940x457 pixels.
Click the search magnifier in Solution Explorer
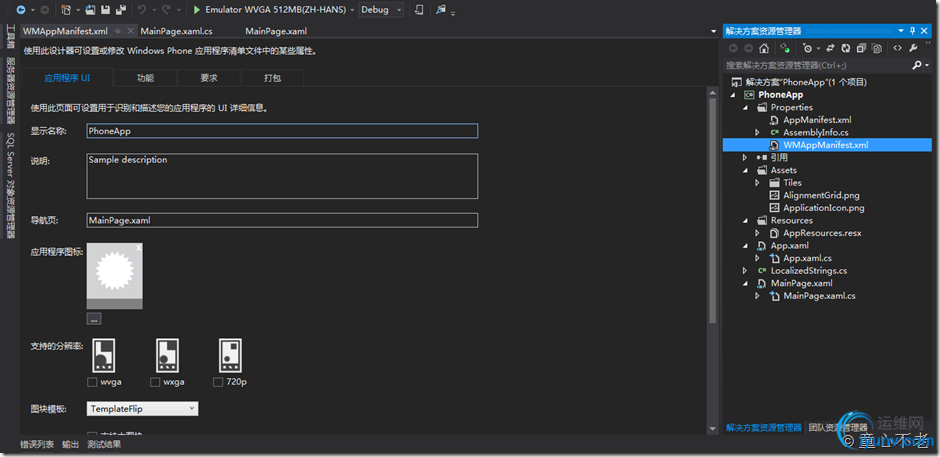tap(915, 65)
